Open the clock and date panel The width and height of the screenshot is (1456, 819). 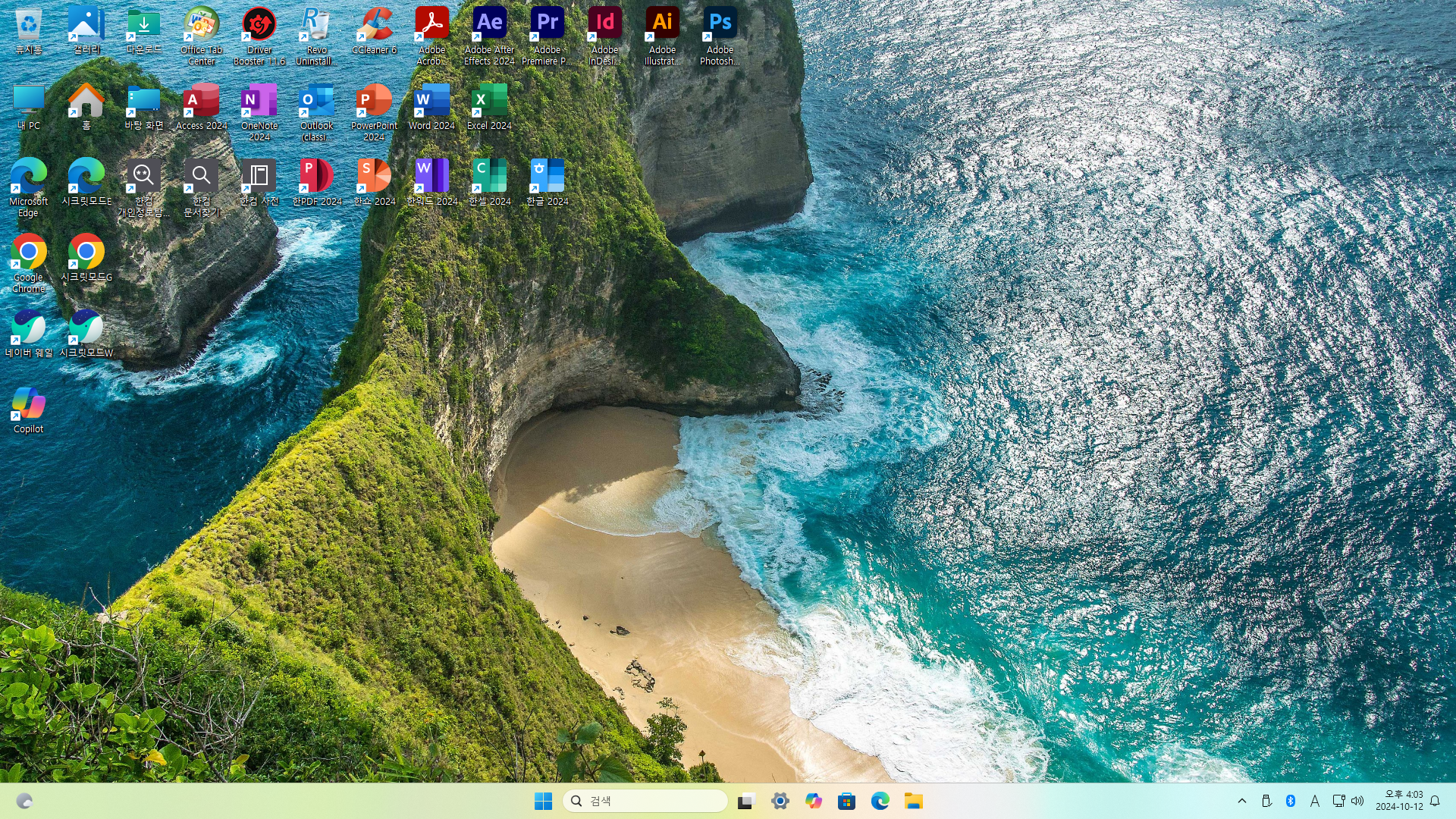click(1399, 801)
